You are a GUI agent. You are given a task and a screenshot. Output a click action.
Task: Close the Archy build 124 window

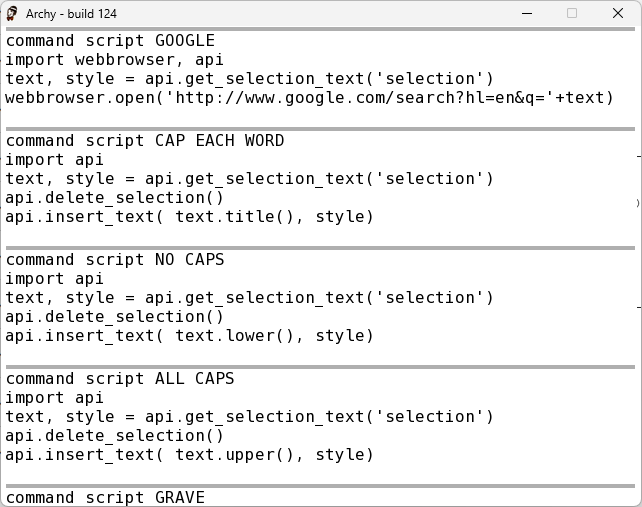[x=618, y=14]
